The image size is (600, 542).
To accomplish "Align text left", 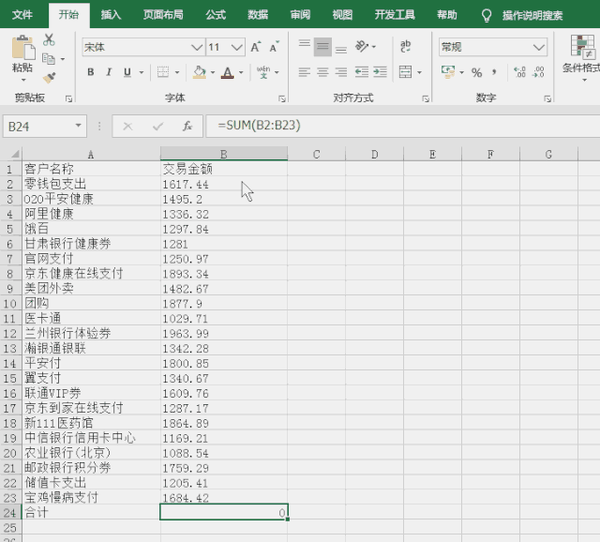I will point(304,72).
